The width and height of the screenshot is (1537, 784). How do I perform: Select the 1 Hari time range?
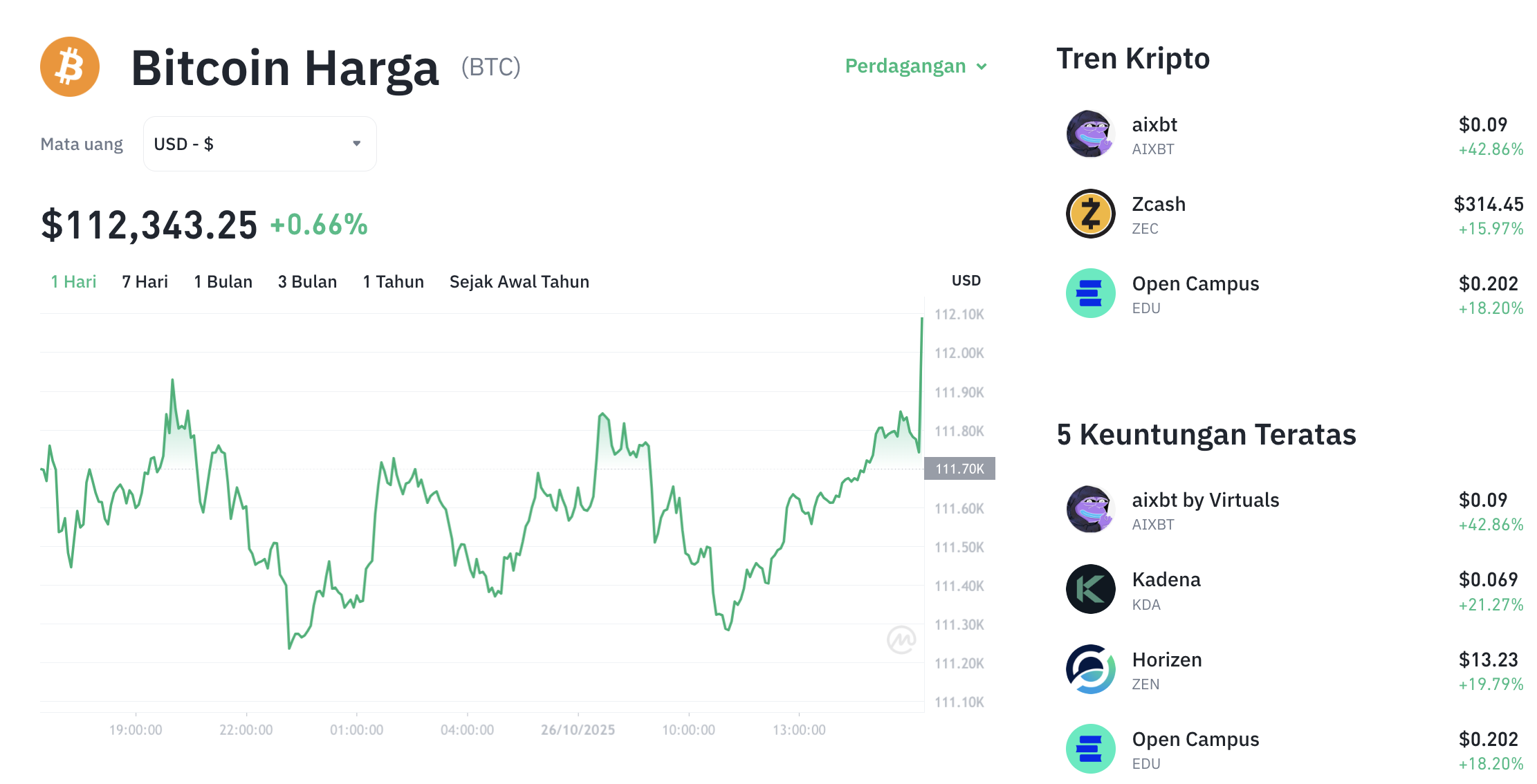click(73, 282)
